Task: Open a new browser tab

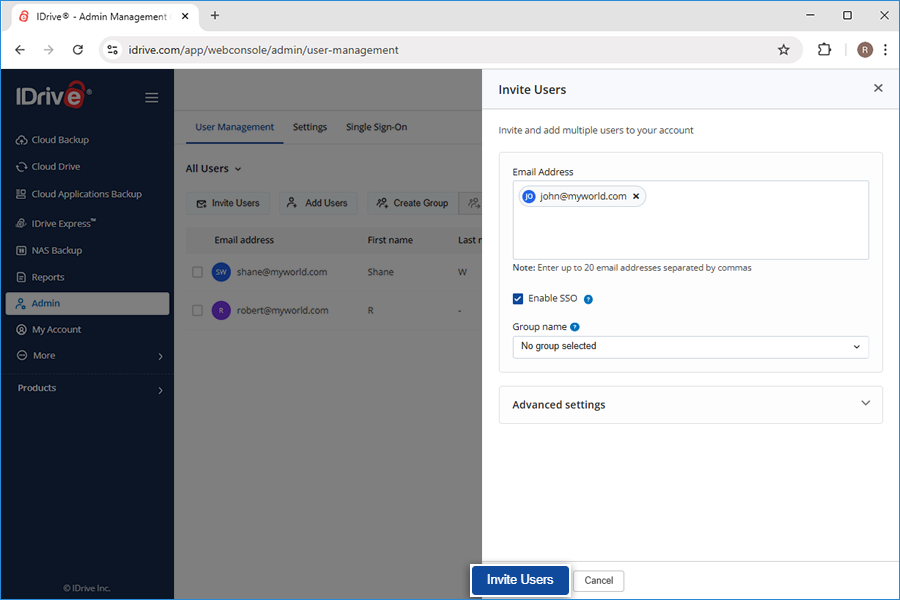Action: coord(215,16)
